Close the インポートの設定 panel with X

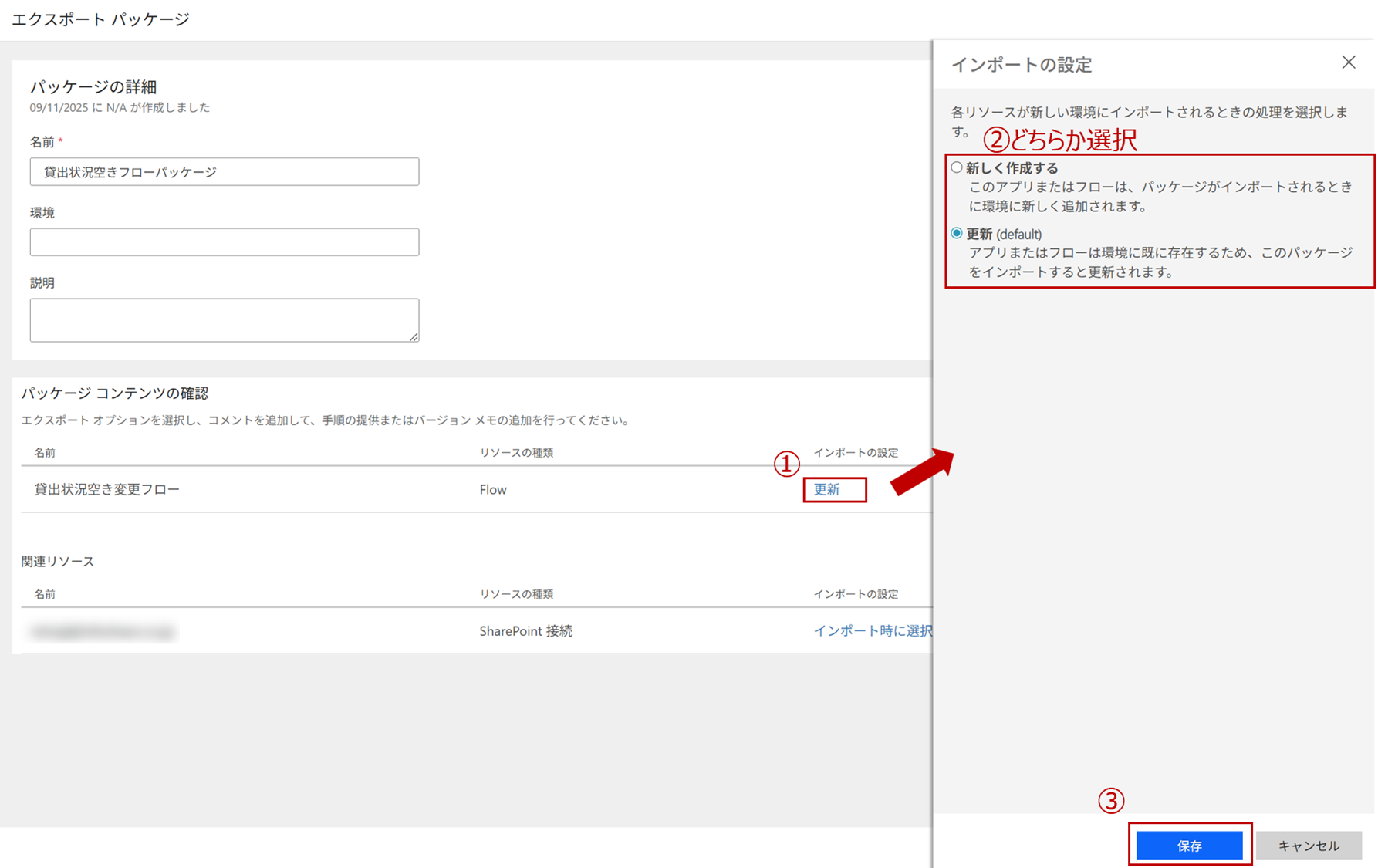[1348, 62]
